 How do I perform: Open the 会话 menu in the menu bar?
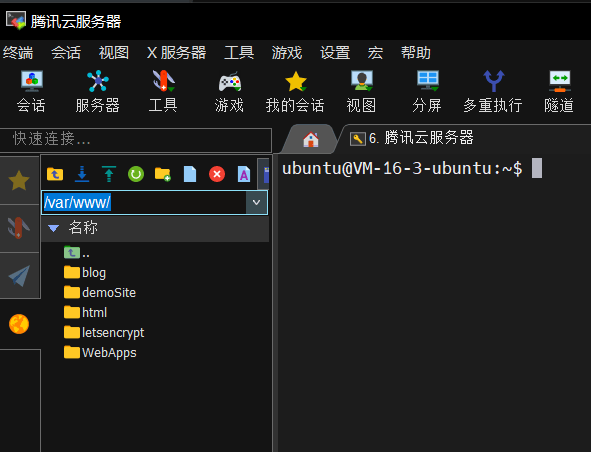pyautogui.click(x=66, y=52)
